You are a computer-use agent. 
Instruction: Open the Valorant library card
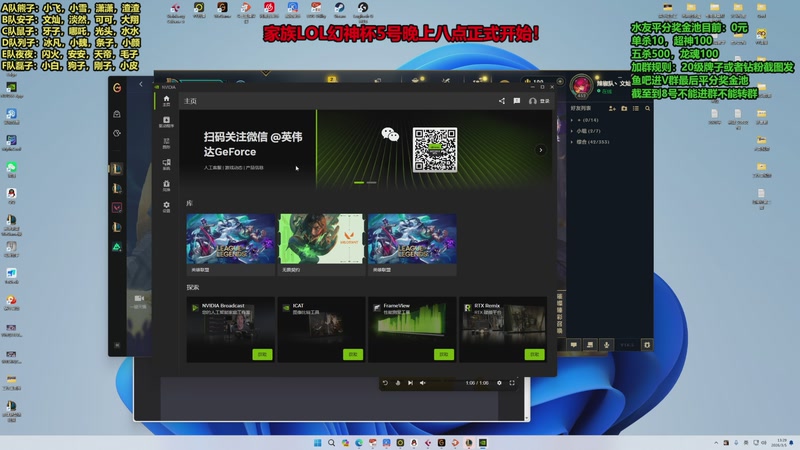tap(321, 244)
